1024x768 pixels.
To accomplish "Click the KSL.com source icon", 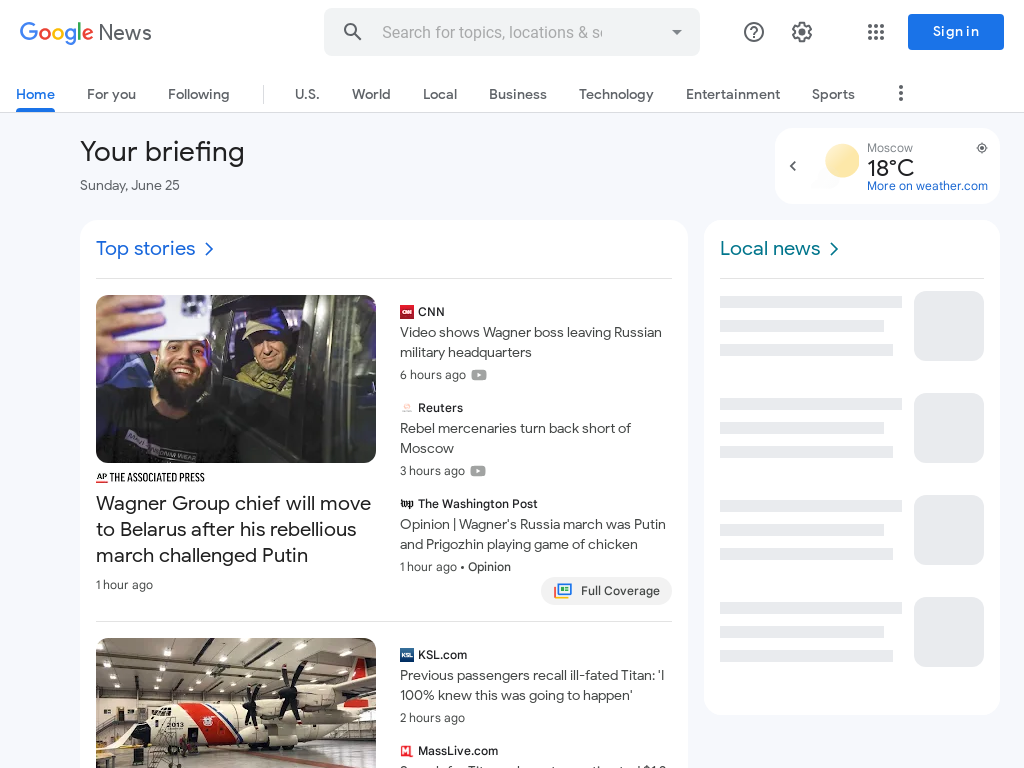I will pos(407,655).
